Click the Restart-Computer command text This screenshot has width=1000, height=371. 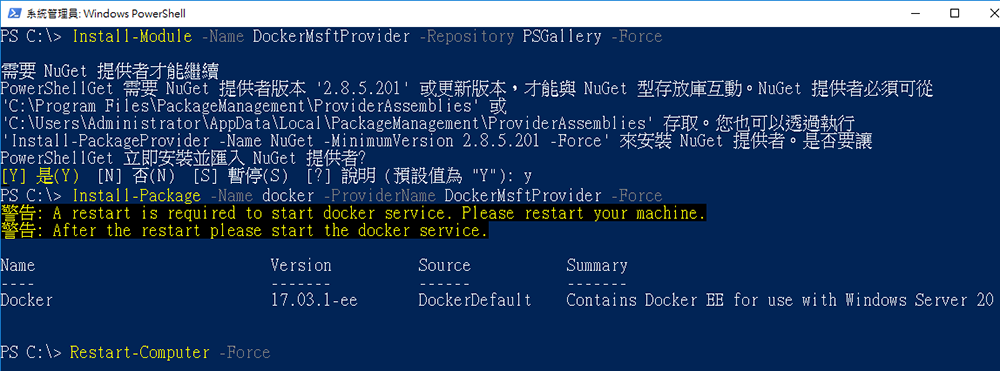140,353
